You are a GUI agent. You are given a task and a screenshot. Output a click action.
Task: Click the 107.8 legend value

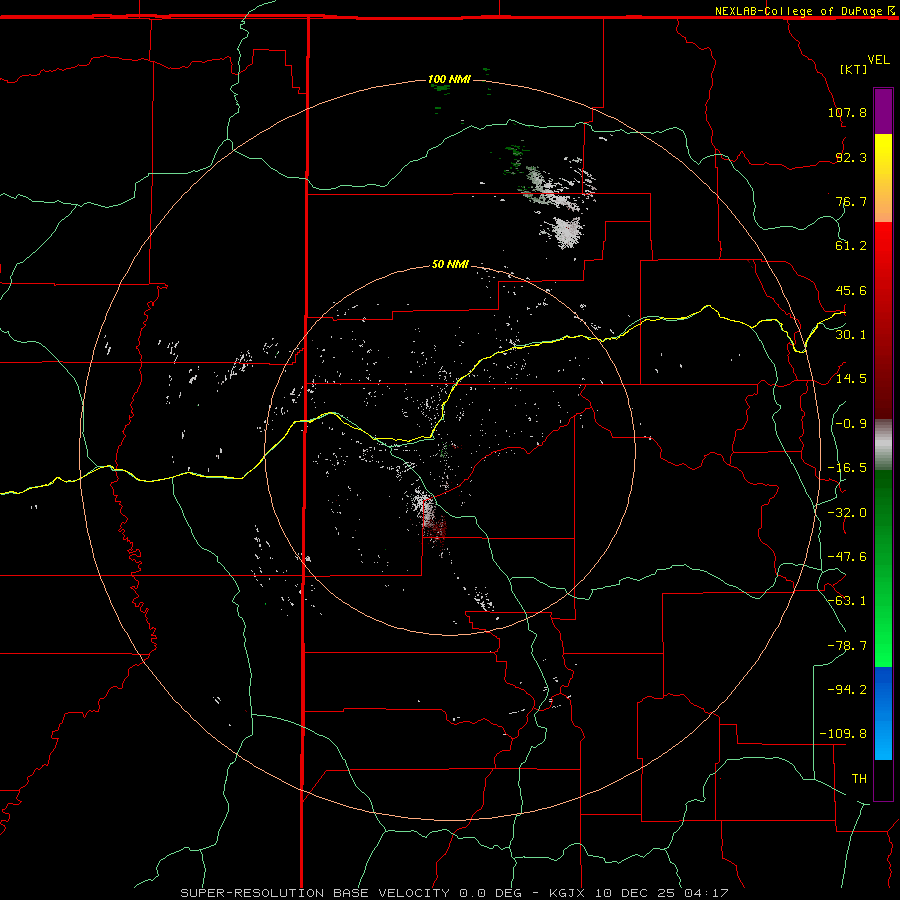click(x=847, y=112)
